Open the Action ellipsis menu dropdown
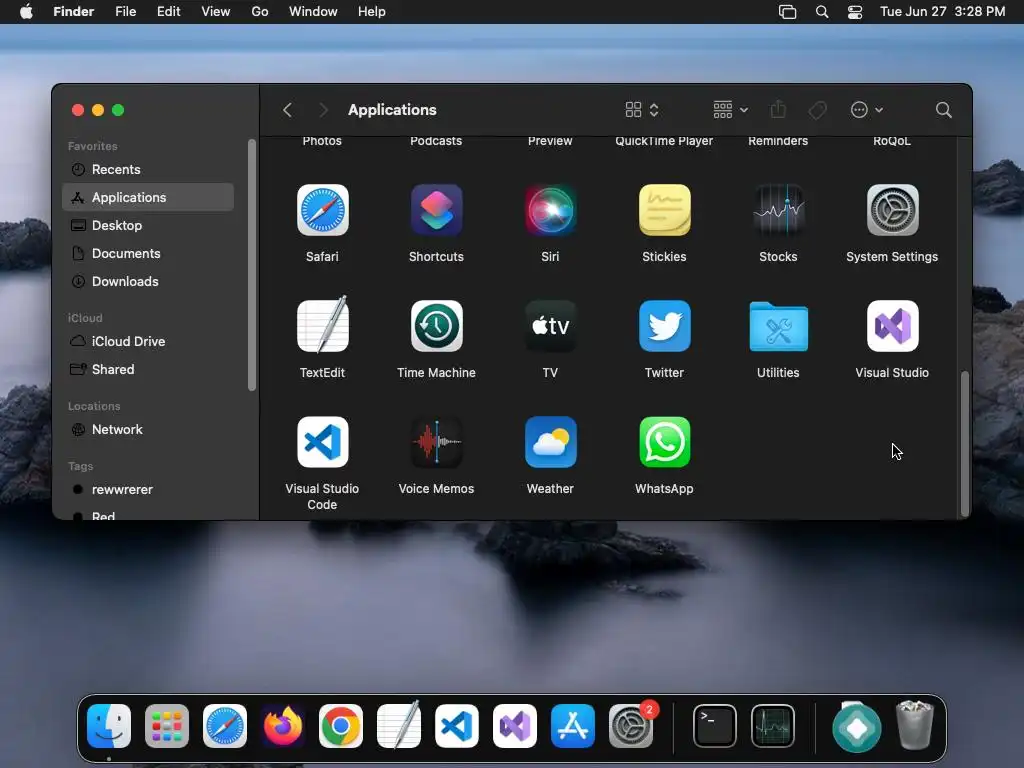This screenshot has height=768, width=1024. [867, 110]
